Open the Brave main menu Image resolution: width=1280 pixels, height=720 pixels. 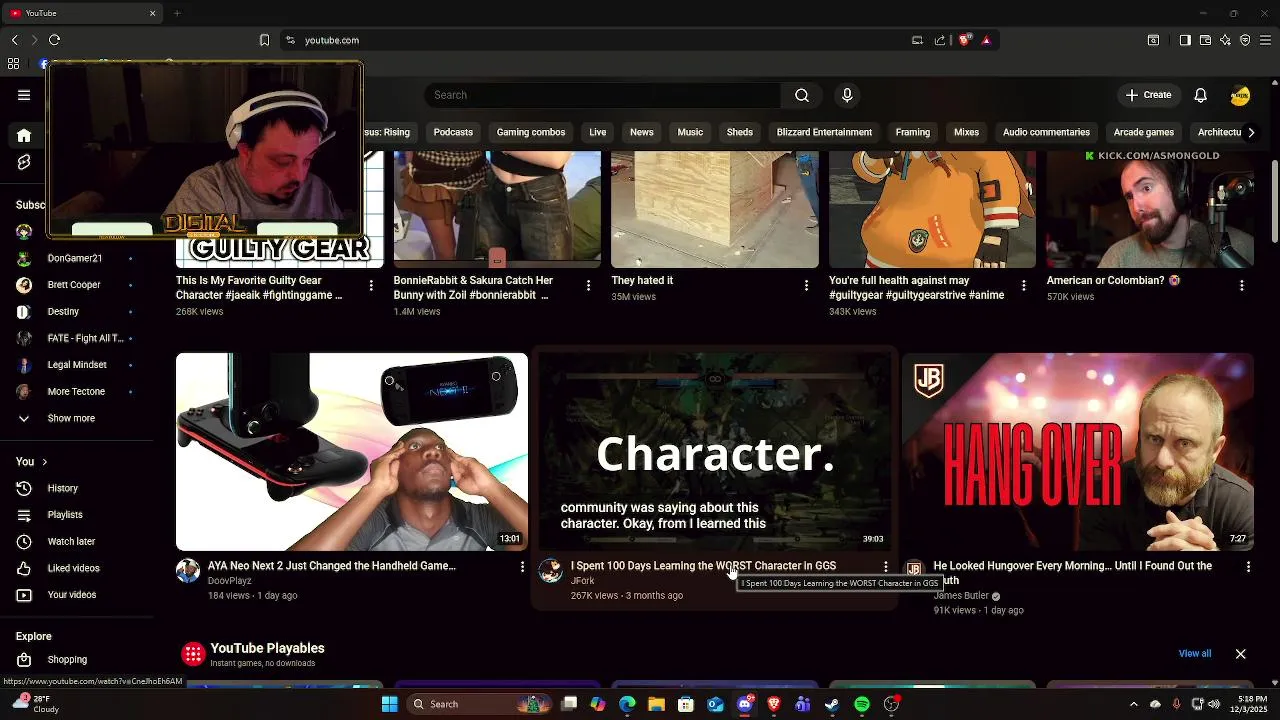coord(1266,40)
